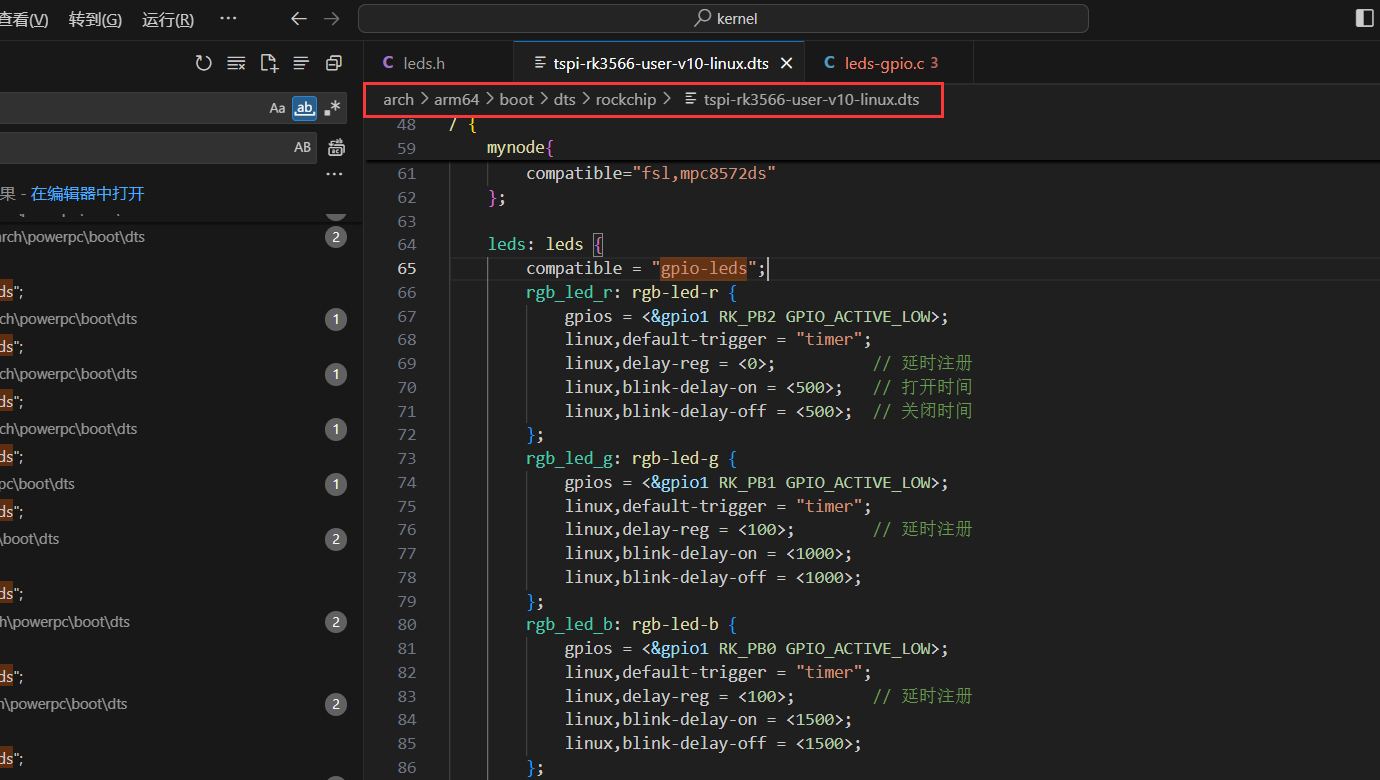1380x780 pixels.
Task: Click the 在编辑器中打开 link
Action: click(x=87, y=194)
